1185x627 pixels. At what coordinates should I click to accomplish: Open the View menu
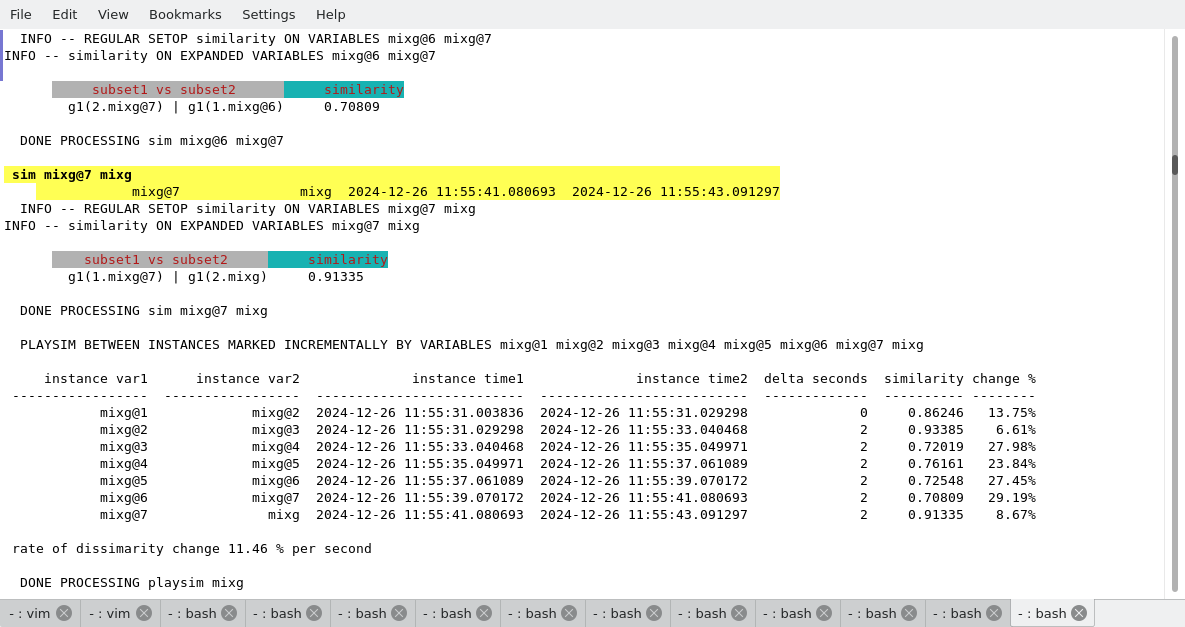point(113,14)
